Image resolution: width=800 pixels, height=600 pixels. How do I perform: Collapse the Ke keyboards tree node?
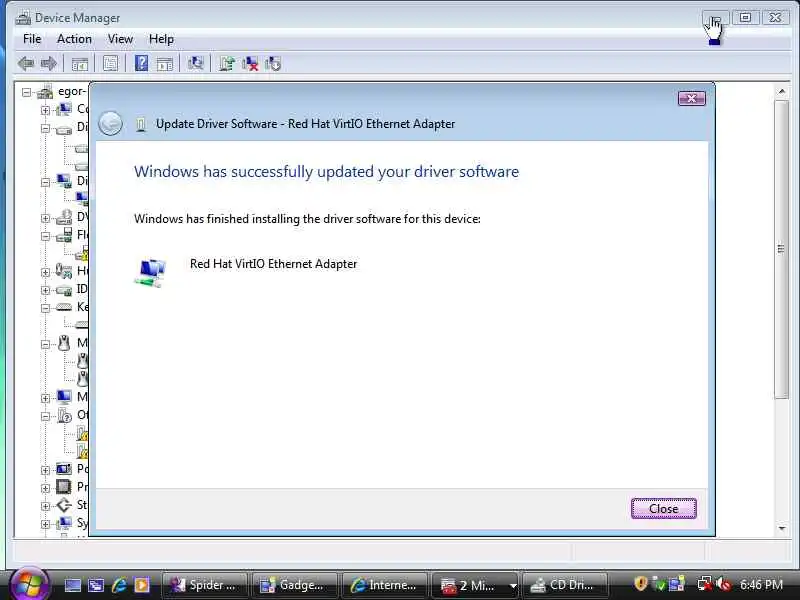coord(45,308)
